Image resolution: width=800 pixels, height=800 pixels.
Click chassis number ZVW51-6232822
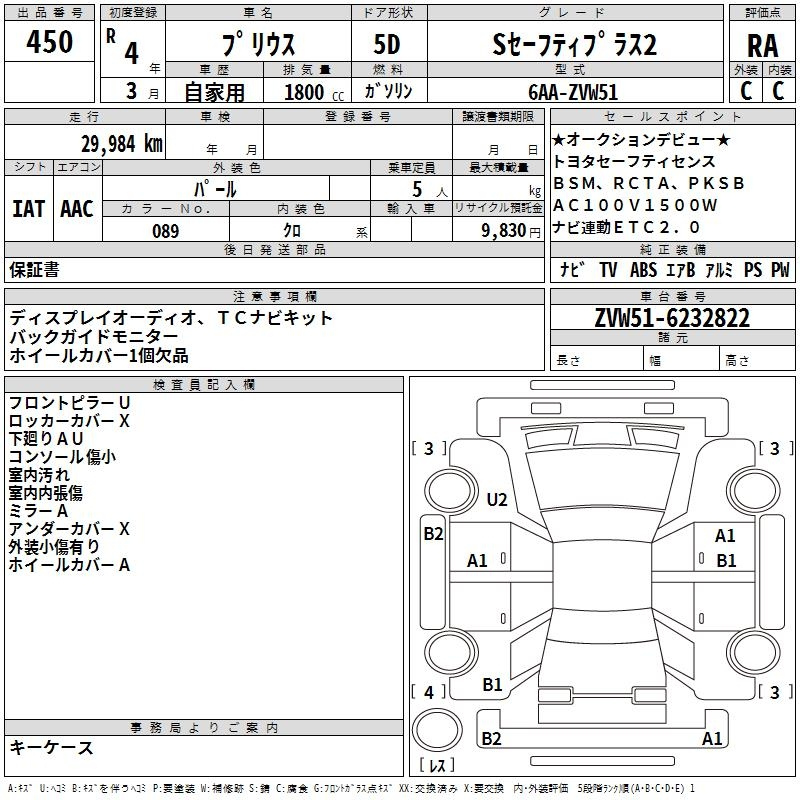(672, 318)
